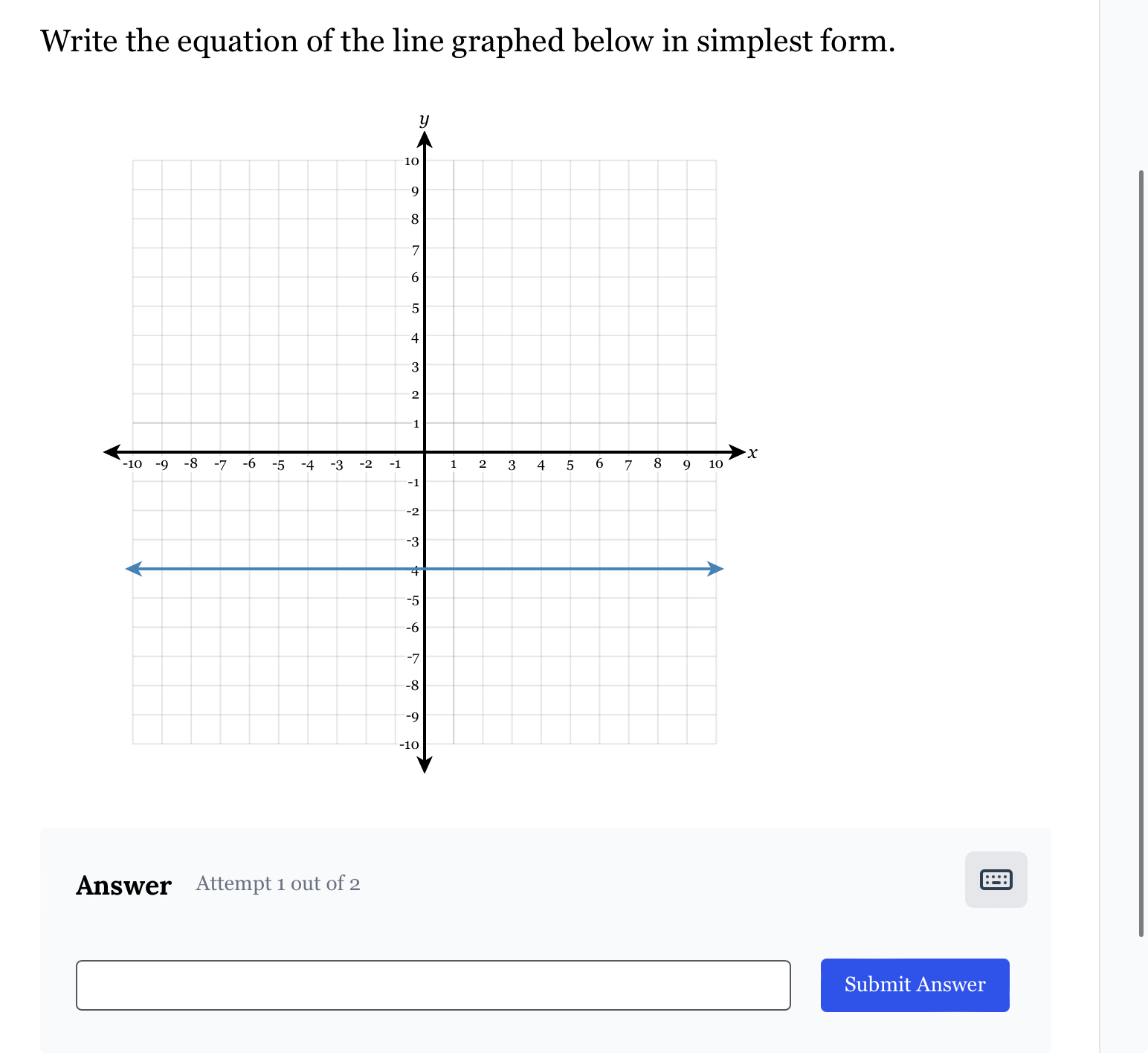1148x1053 pixels.
Task: Click the blue line's left arrowhead
Action: [134, 569]
